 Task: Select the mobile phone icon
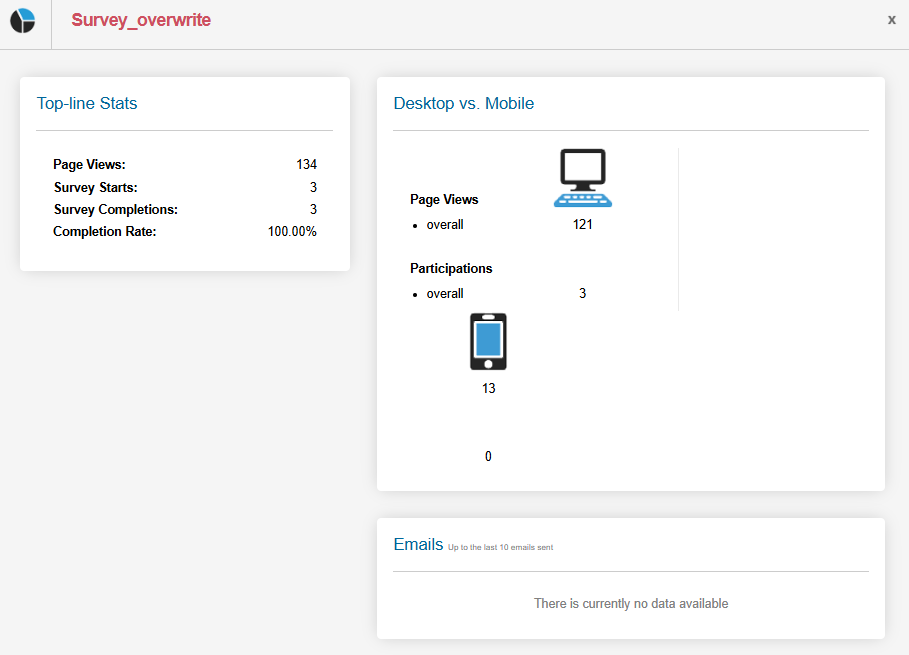[487, 341]
